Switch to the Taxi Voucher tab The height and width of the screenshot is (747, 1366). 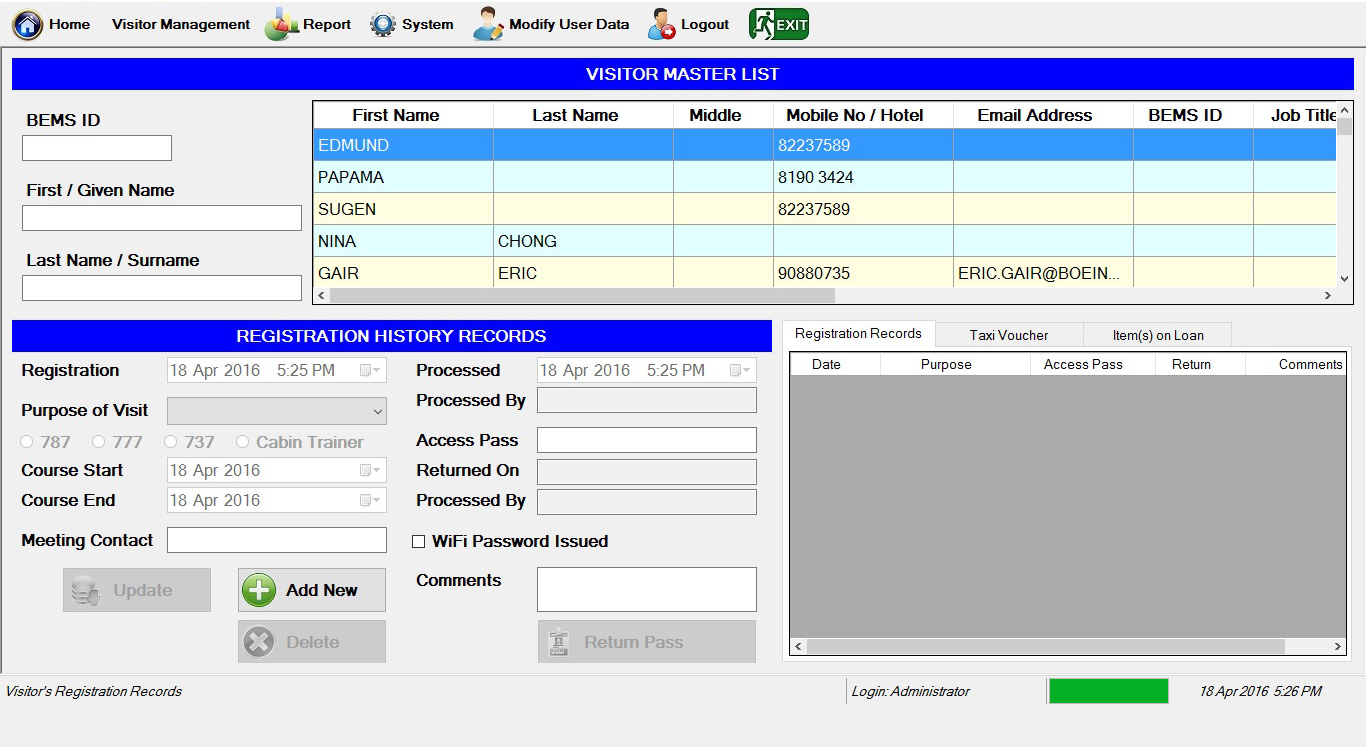coord(1008,334)
